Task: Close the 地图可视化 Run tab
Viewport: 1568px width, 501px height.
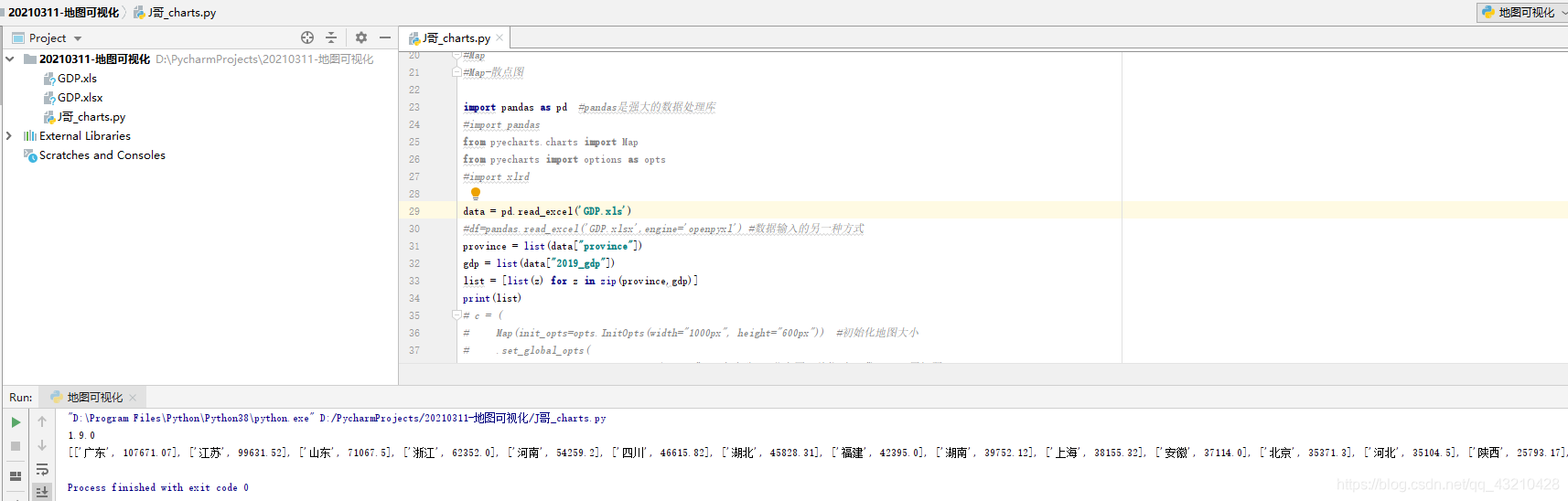Action: click(x=133, y=398)
